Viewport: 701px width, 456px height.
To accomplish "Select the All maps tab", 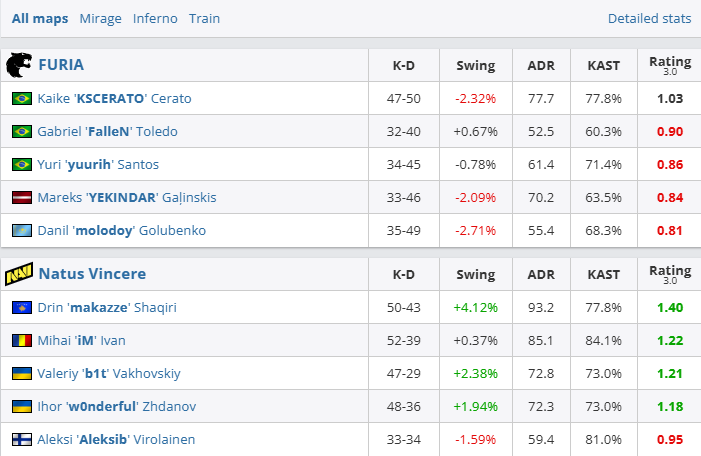I will tap(40, 18).
